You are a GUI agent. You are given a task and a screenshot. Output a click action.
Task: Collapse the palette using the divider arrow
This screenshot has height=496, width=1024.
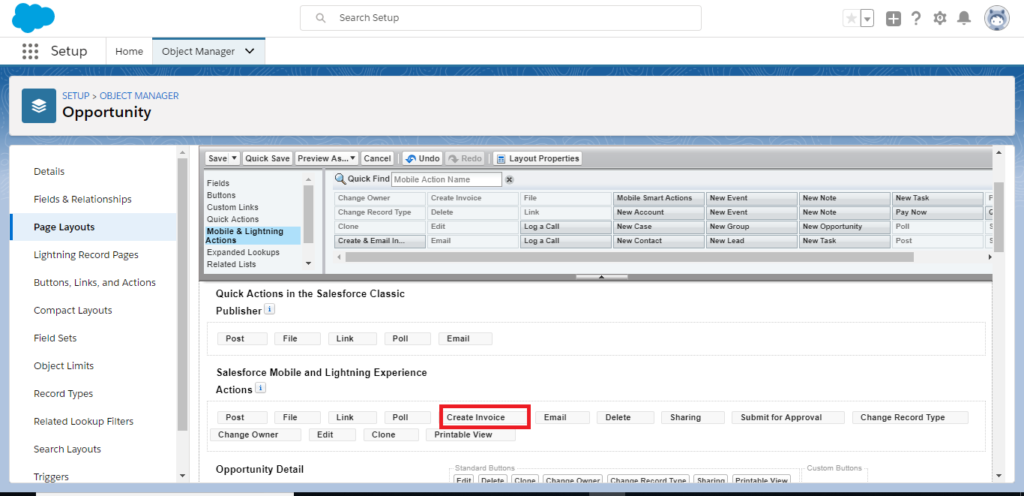click(600, 277)
